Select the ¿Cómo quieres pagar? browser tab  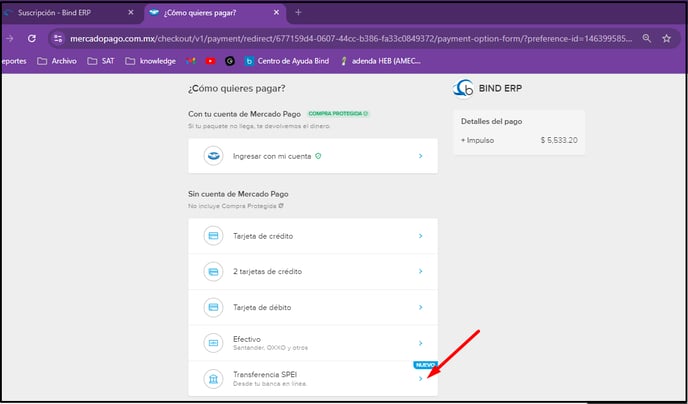(215, 13)
